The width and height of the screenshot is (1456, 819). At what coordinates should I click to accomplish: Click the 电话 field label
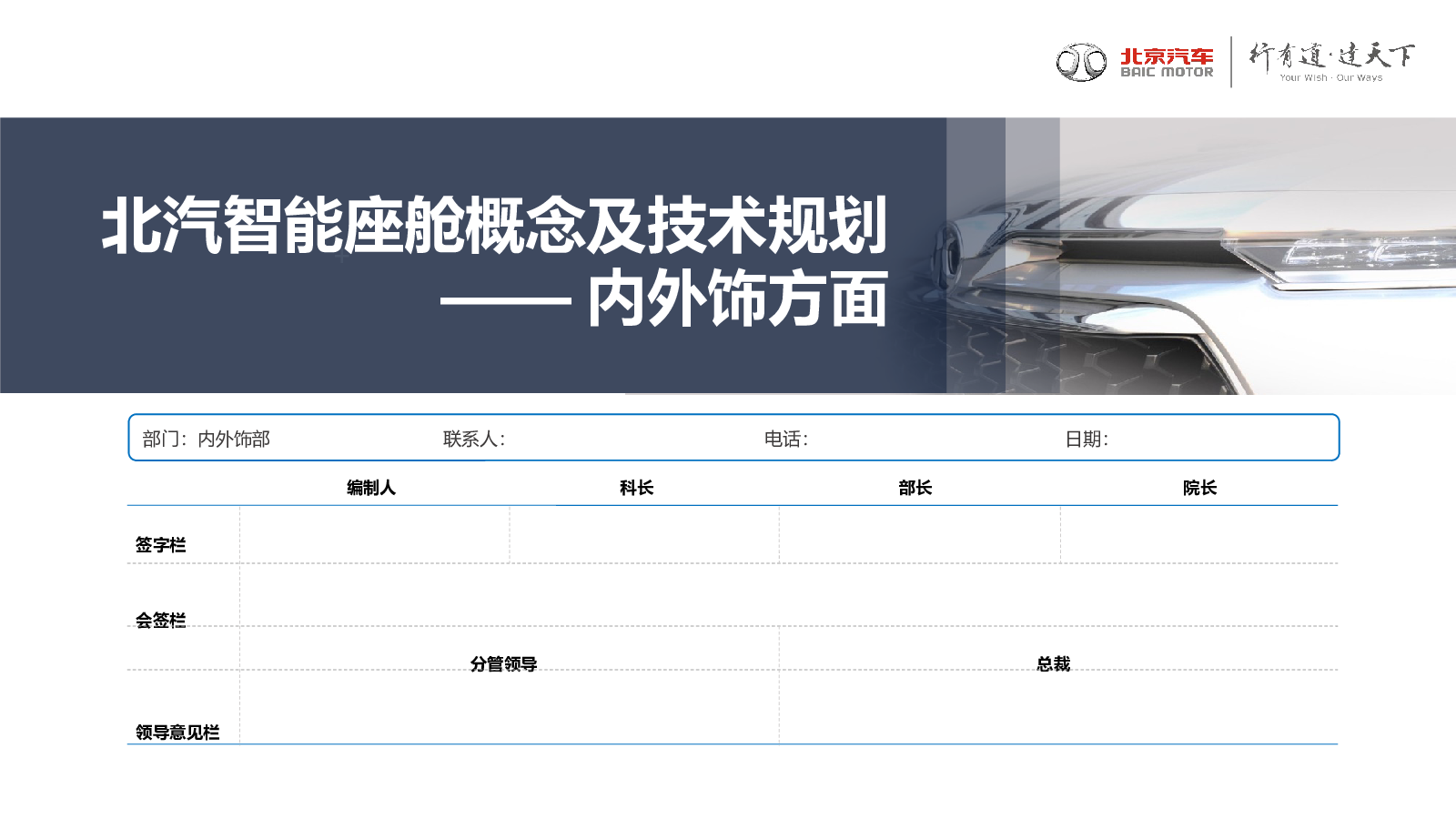tap(786, 439)
